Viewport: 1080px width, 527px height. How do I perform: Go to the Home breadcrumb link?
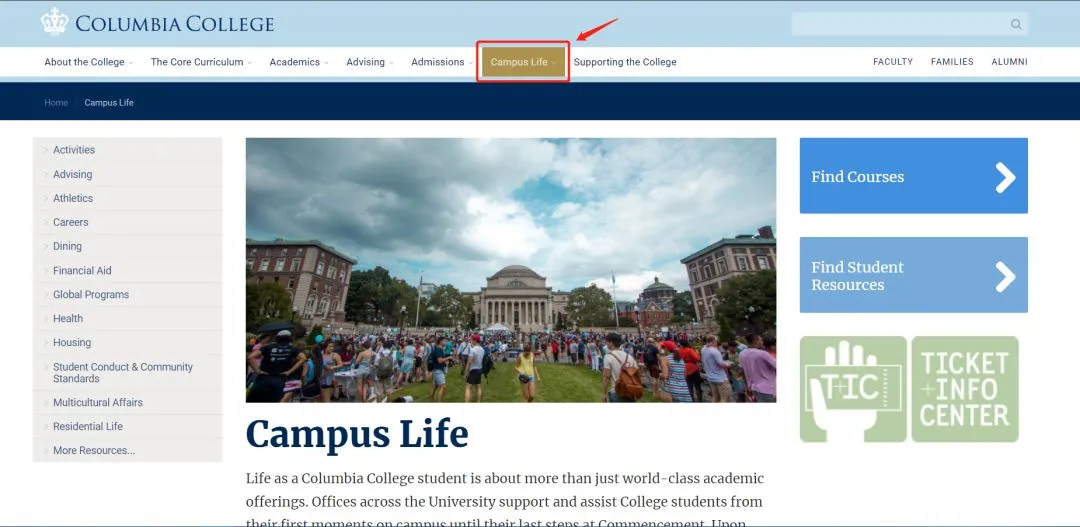(56, 103)
